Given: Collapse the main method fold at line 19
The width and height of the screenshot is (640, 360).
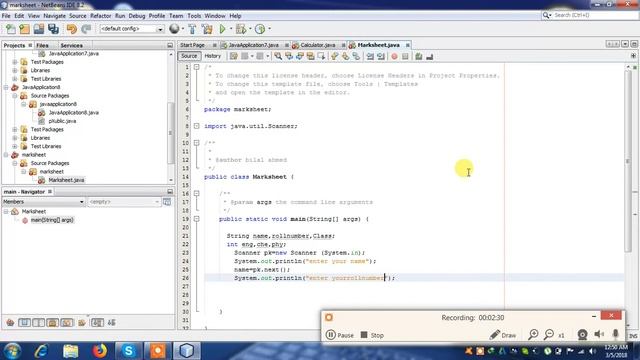Looking at the screenshot, I should tap(197, 219).
